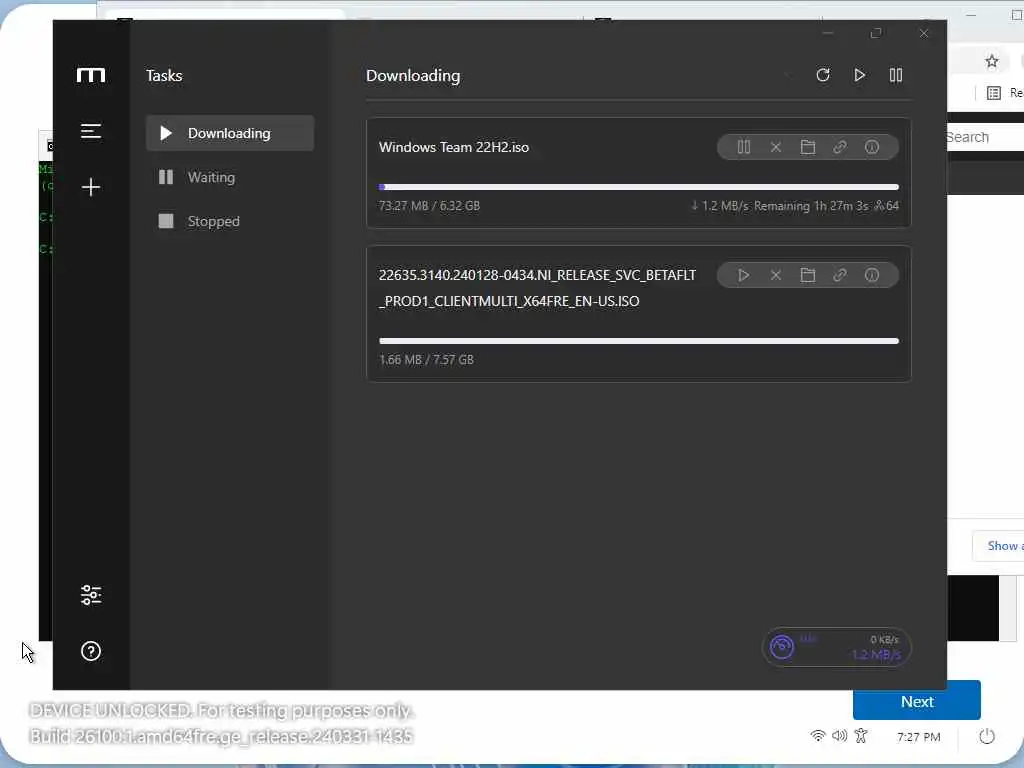Open folder for 22635.3140 BETAFLT ISO
The width and height of the screenshot is (1024, 768).
[808, 275]
